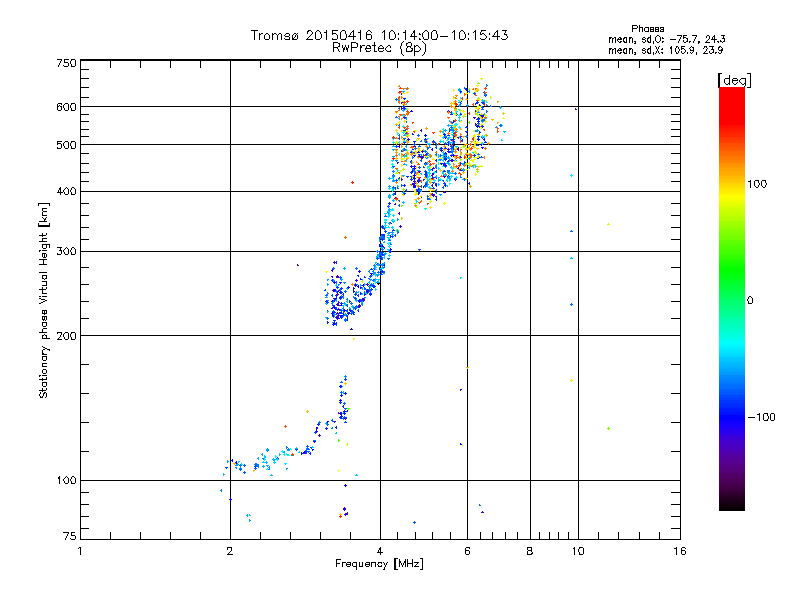
Task: Click the y-axis '100' tick label
Action: [66, 481]
